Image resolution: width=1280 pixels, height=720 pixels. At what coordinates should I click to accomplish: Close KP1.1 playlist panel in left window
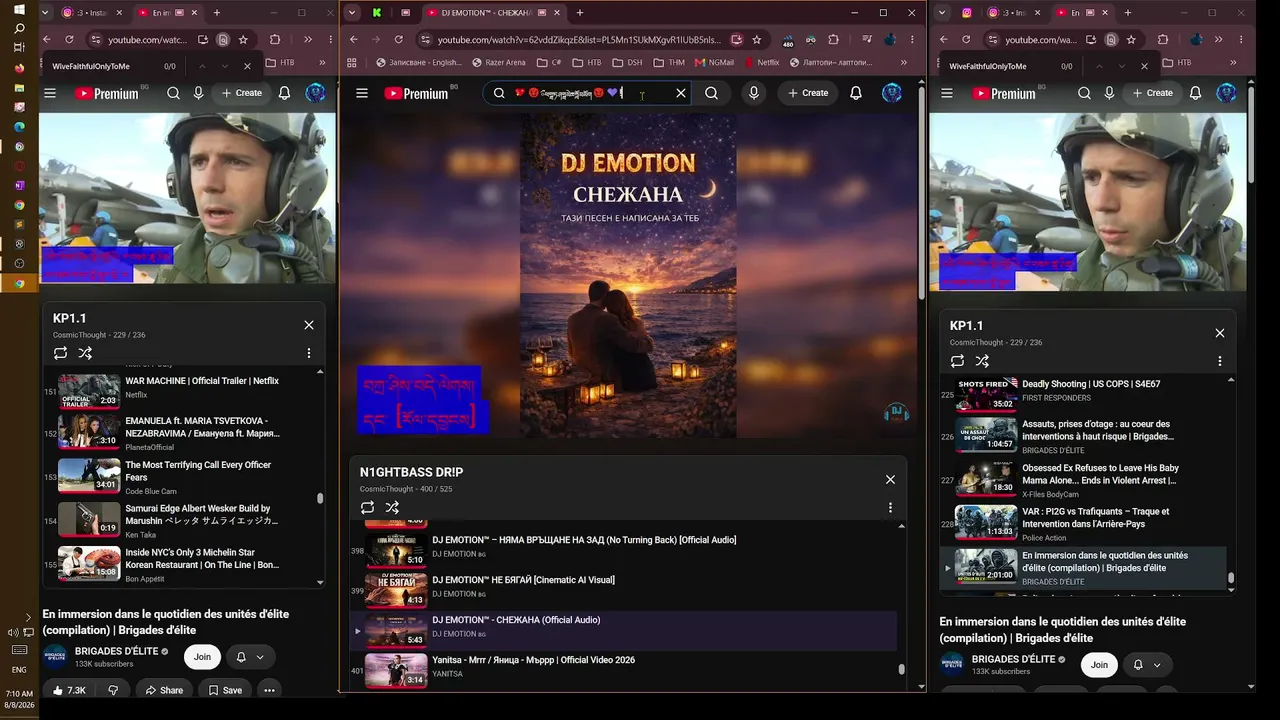pos(309,325)
